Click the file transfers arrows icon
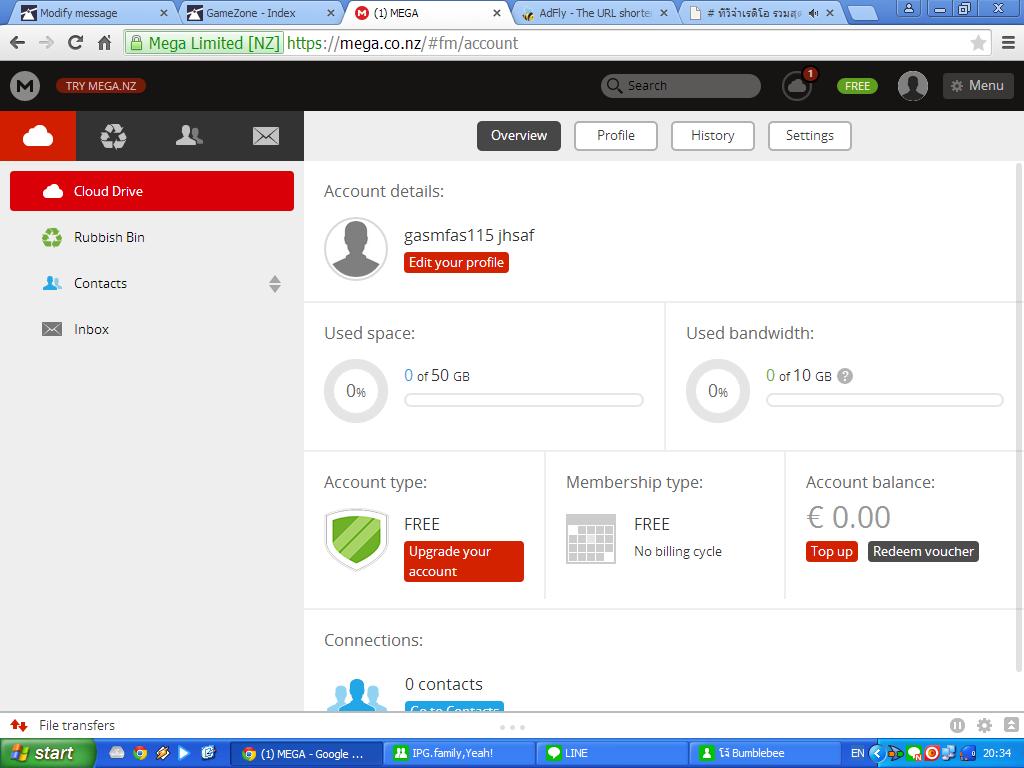This screenshot has width=1024, height=768. 19,726
